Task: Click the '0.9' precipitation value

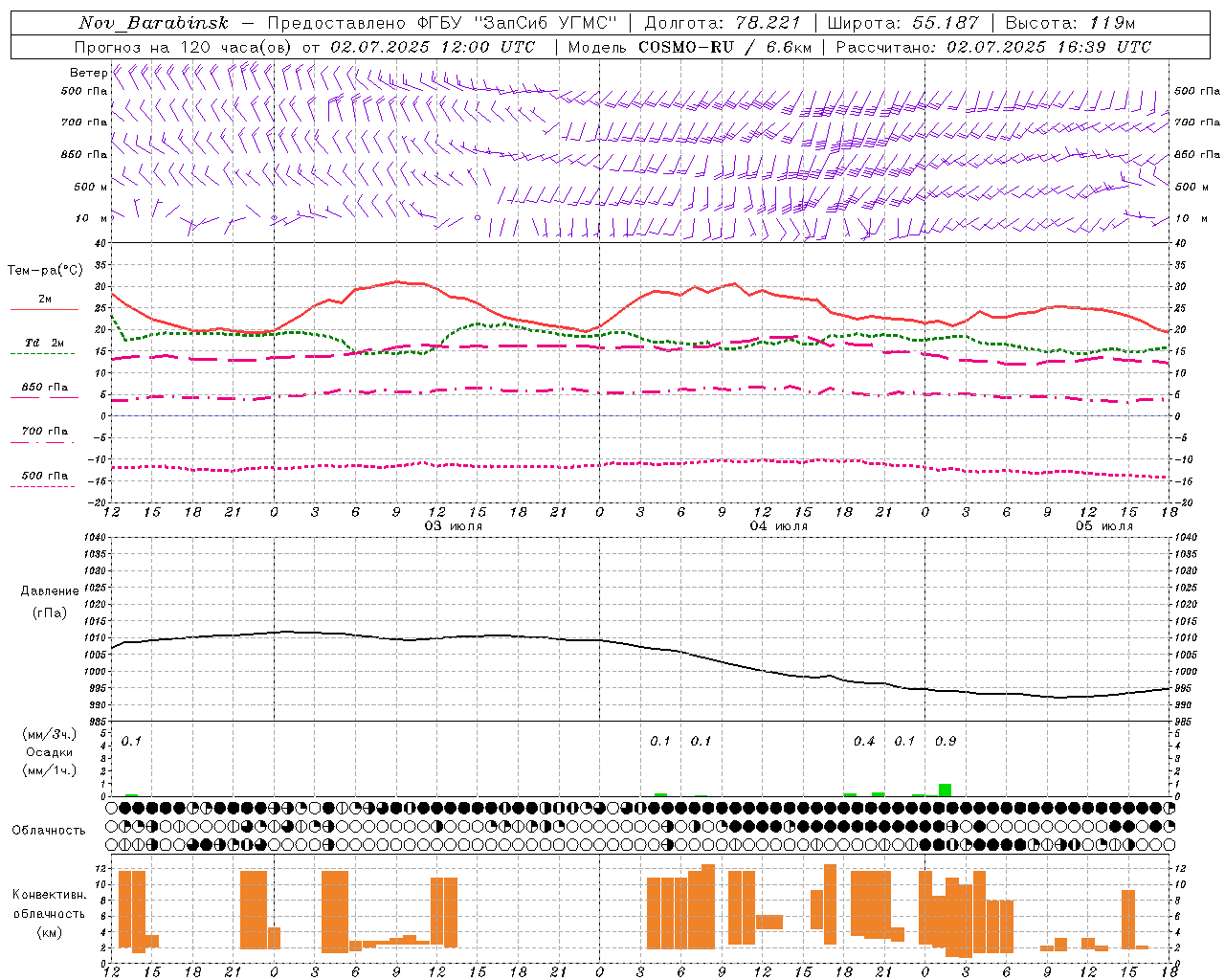Action: pos(946,742)
